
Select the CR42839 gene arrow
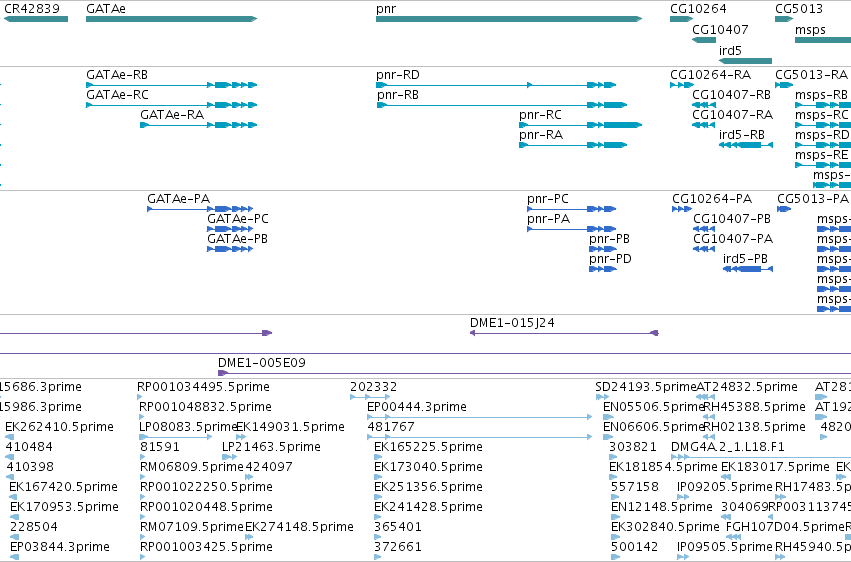click(x=36, y=19)
